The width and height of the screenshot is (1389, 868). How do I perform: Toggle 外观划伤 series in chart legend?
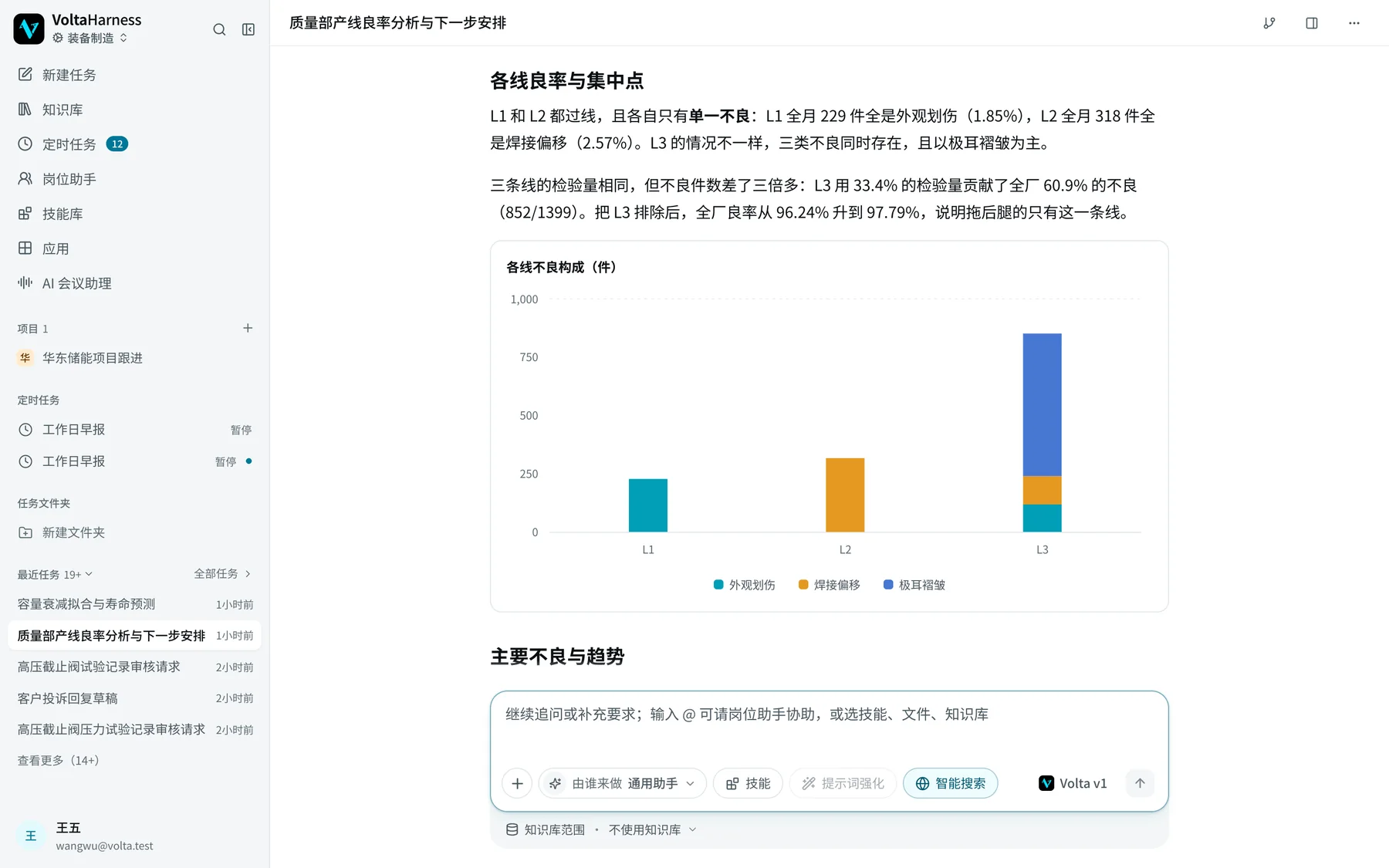745,585
